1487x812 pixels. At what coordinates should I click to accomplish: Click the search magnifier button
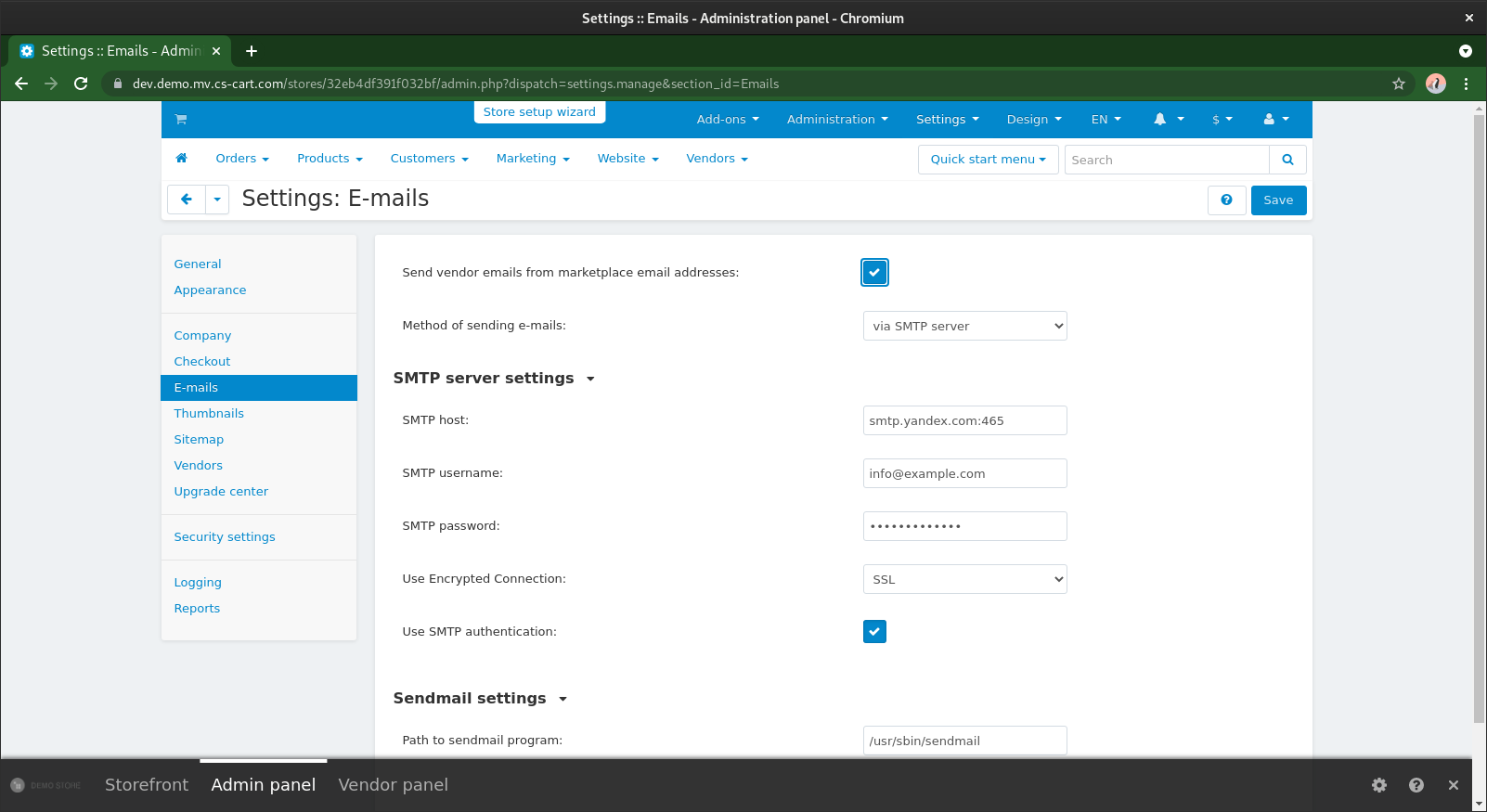click(x=1287, y=160)
